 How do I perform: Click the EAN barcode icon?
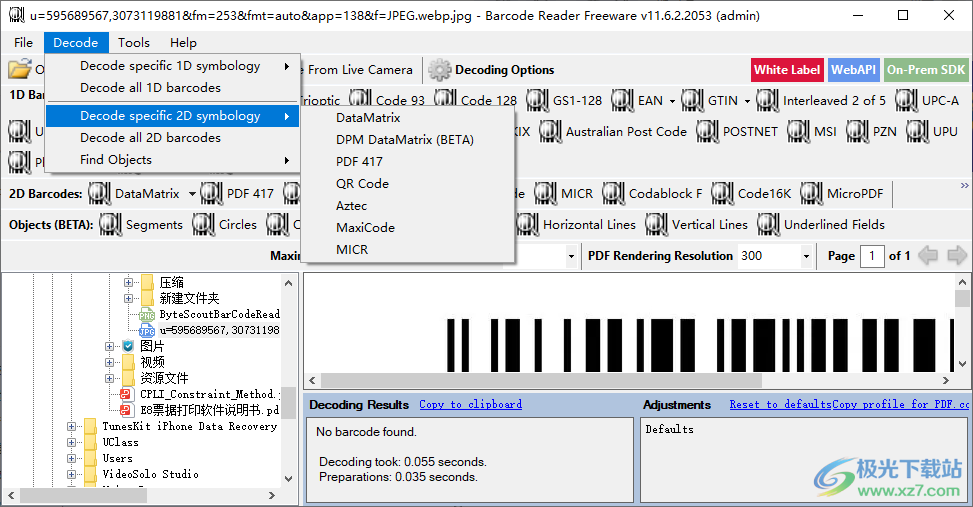(x=622, y=100)
